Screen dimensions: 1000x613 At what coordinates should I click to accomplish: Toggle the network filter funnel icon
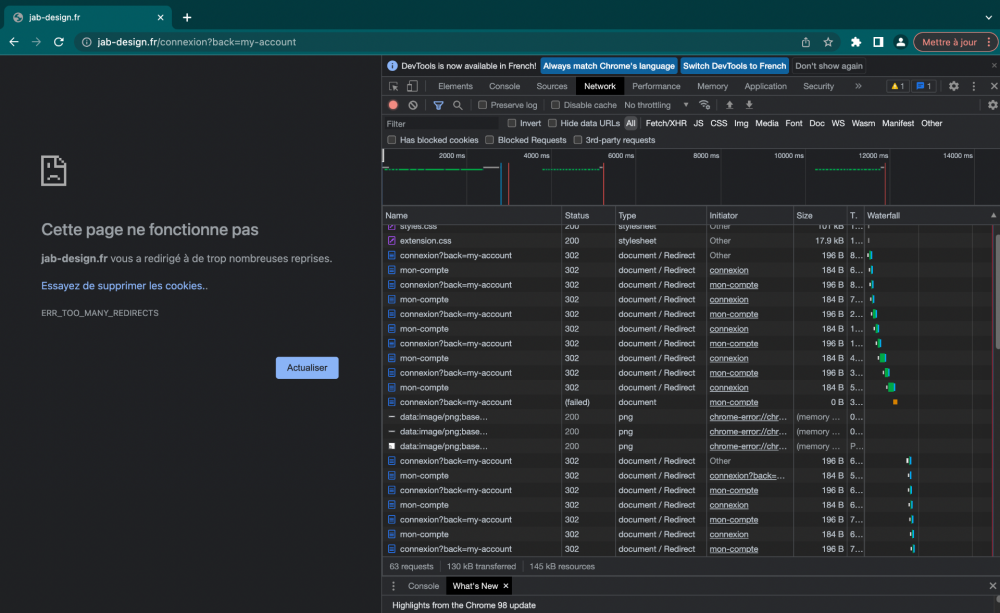pyautogui.click(x=438, y=105)
